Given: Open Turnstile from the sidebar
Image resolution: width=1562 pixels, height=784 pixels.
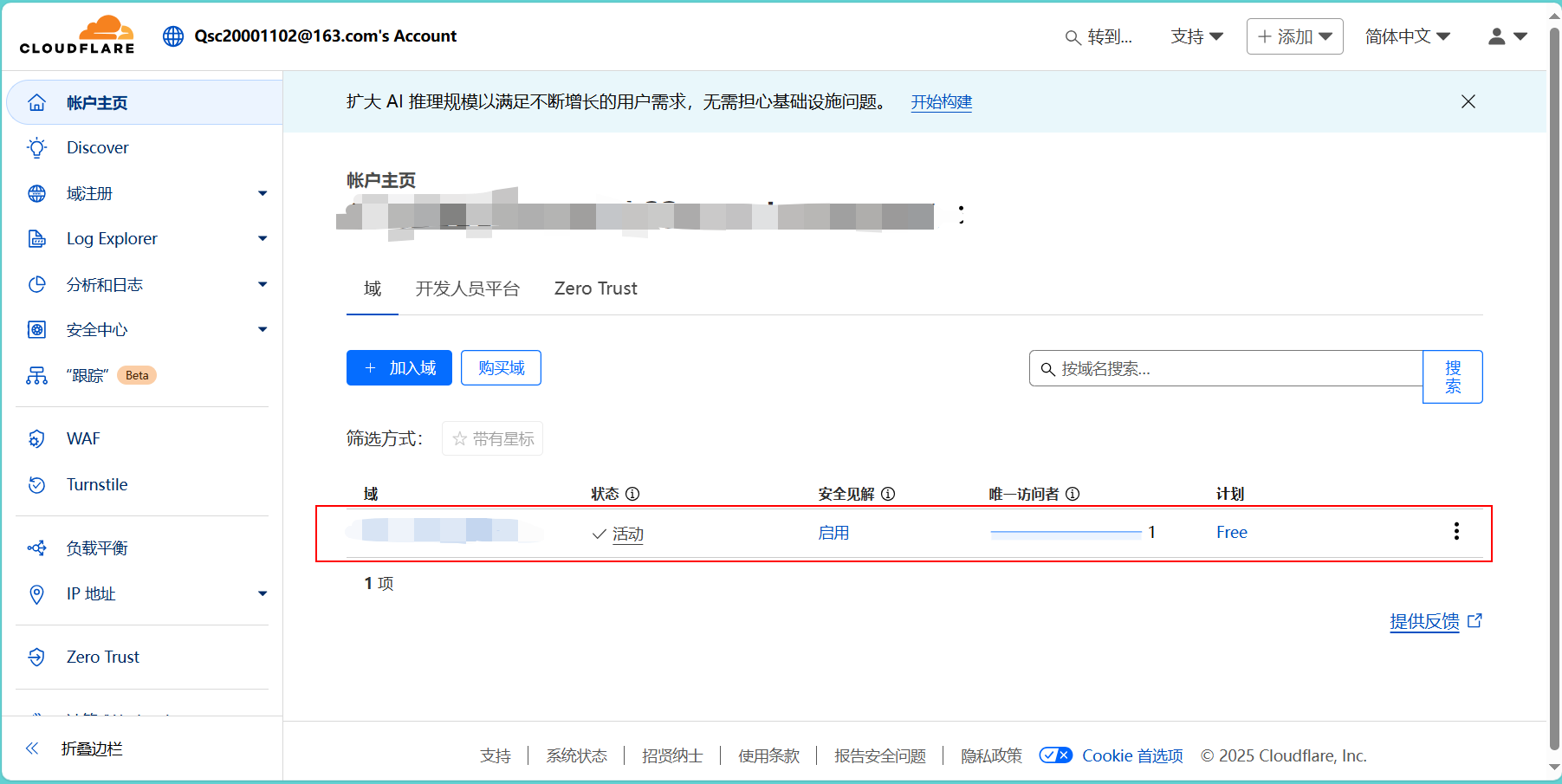Looking at the screenshot, I should coord(96,485).
